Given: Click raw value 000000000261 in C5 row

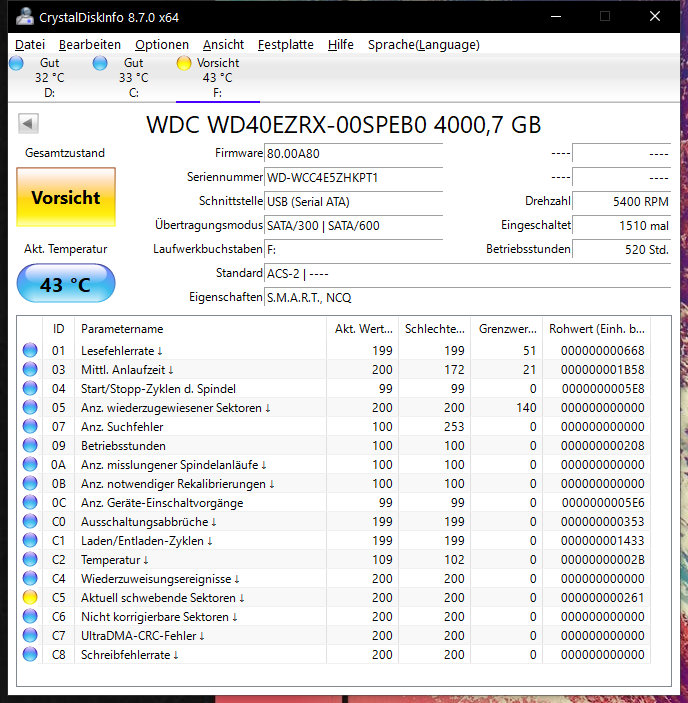Looking at the screenshot, I should pos(602,598).
